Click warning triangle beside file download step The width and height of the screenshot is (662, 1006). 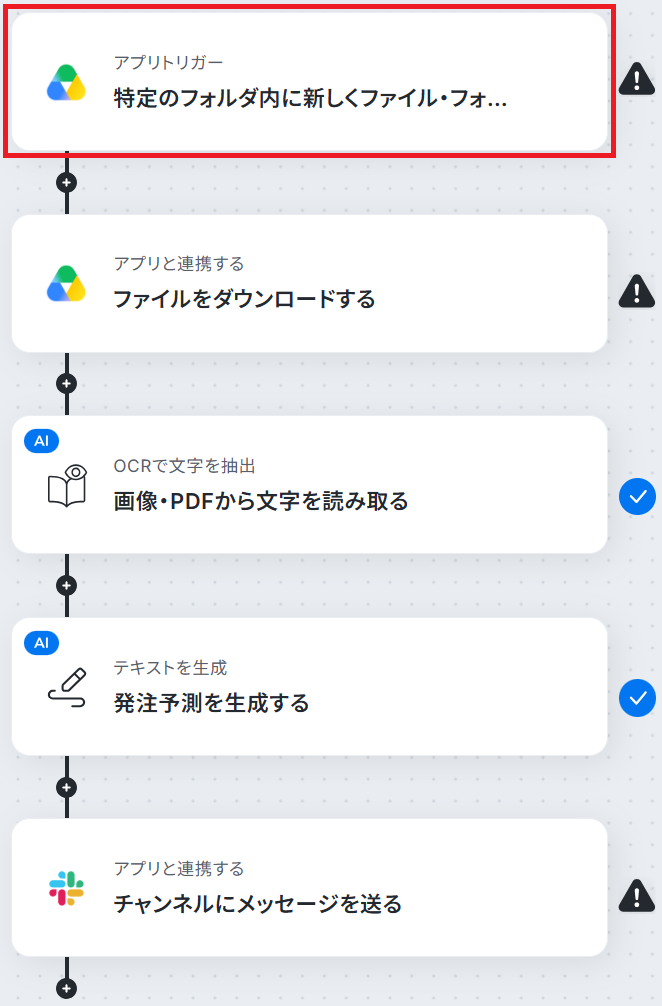(x=637, y=291)
